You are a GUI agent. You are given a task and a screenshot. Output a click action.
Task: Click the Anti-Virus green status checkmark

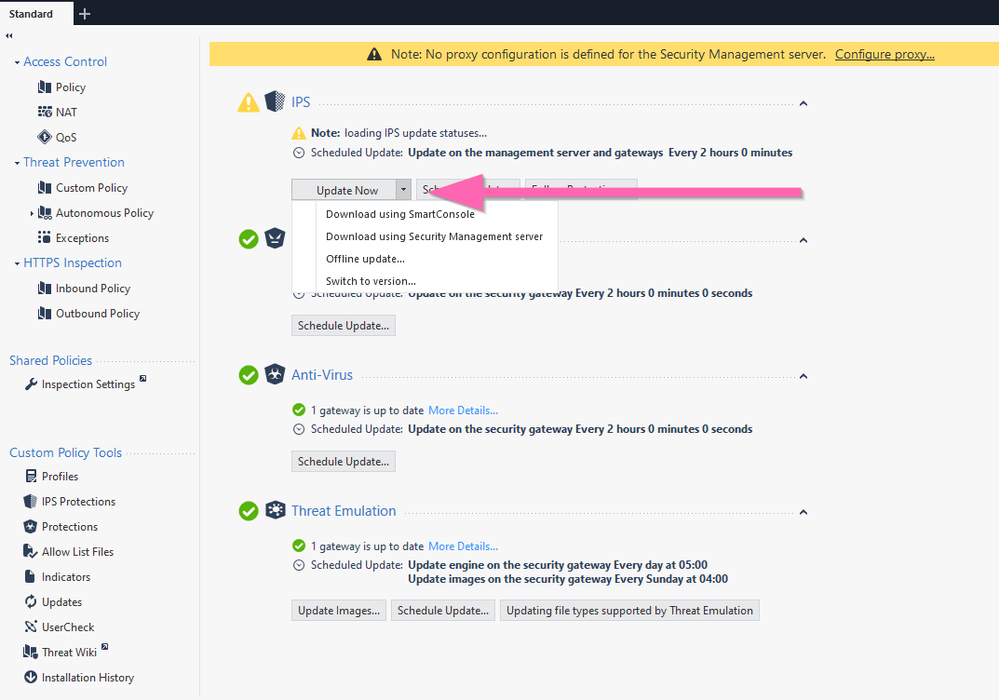pyautogui.click(x=248, y=375)
